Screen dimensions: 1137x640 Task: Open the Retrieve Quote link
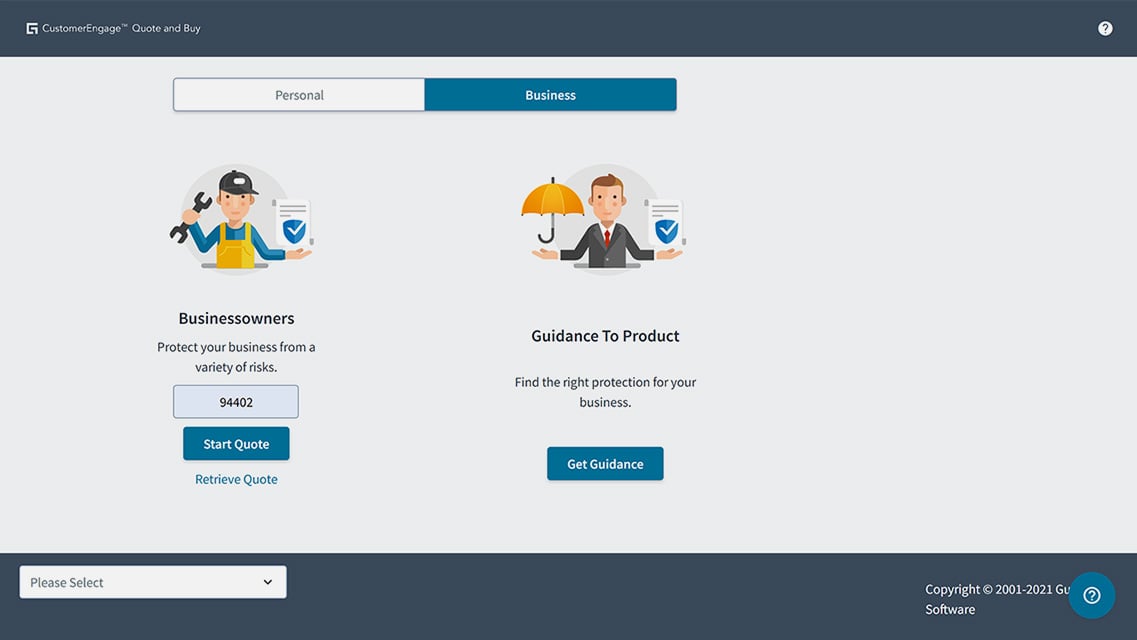(236, 479)
